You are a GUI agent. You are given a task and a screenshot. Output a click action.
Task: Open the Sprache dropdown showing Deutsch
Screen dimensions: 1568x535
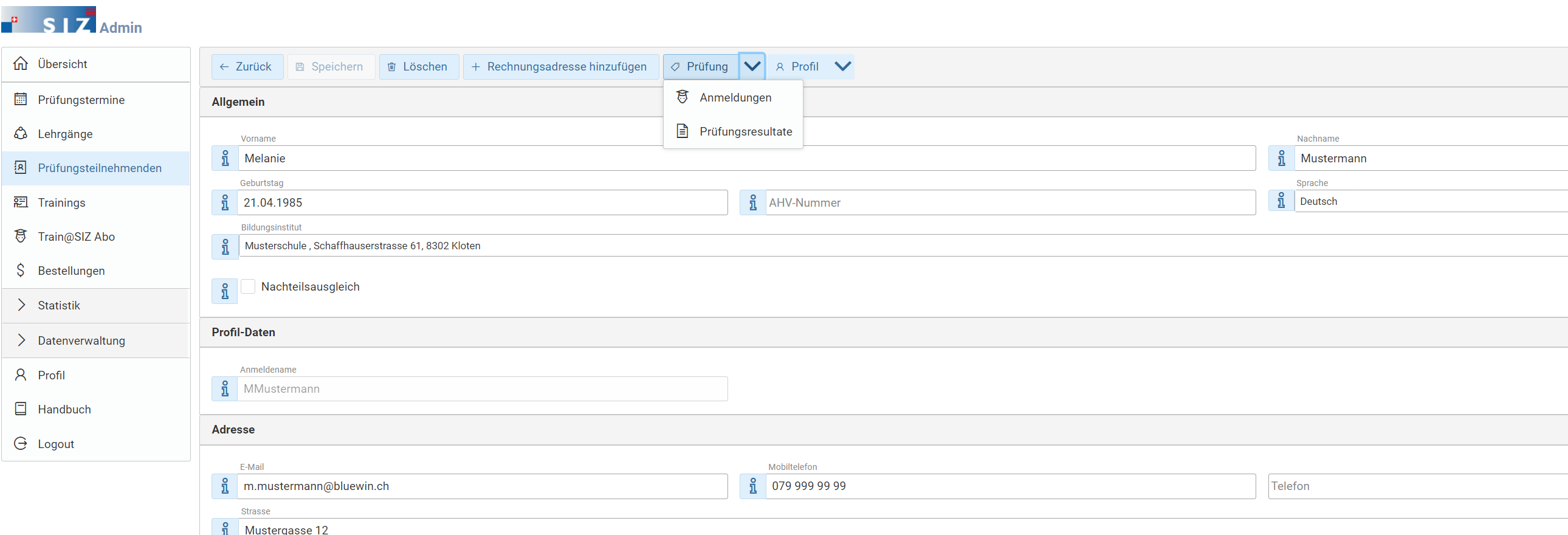tap(1431, 201)
